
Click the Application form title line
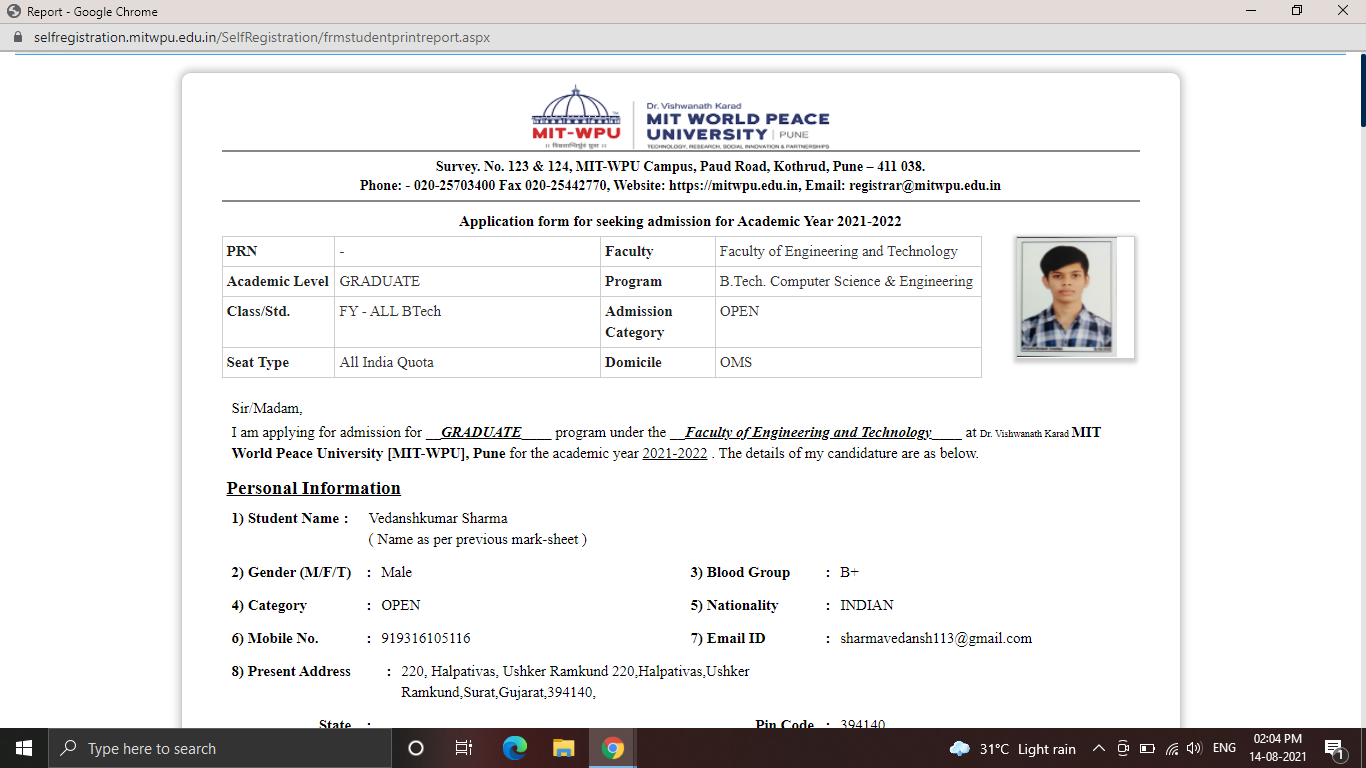pyautogui.click(x=680, y=221)
